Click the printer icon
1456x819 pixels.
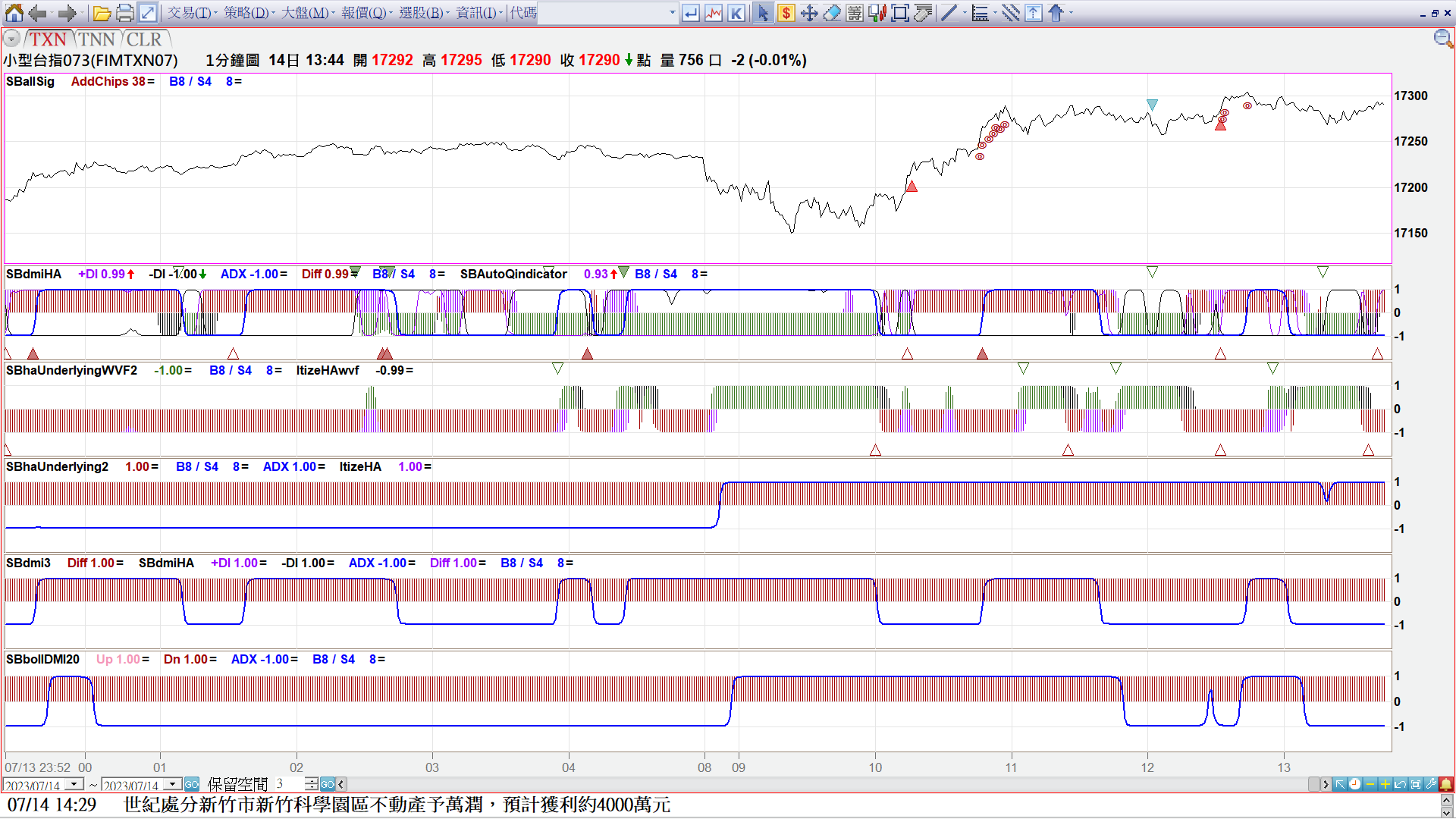pyautogui.click(x=125, y=13)
